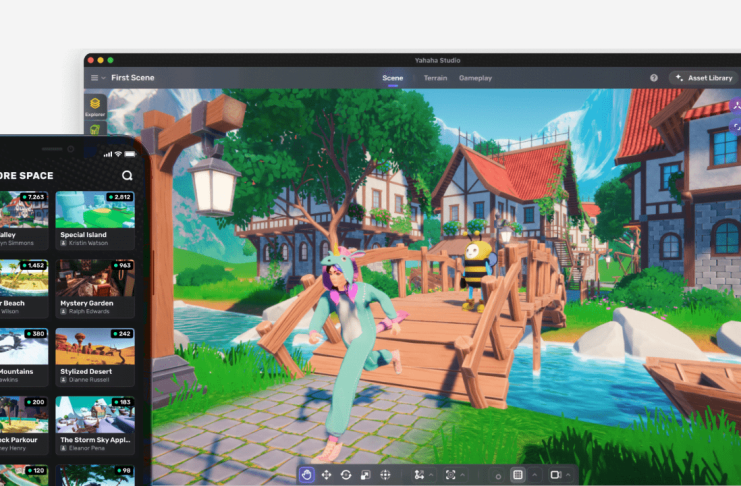Viewport: 741px width, 486px height.
Task: Click author name Dianne Russell
Action: click(x=89, y=380)
